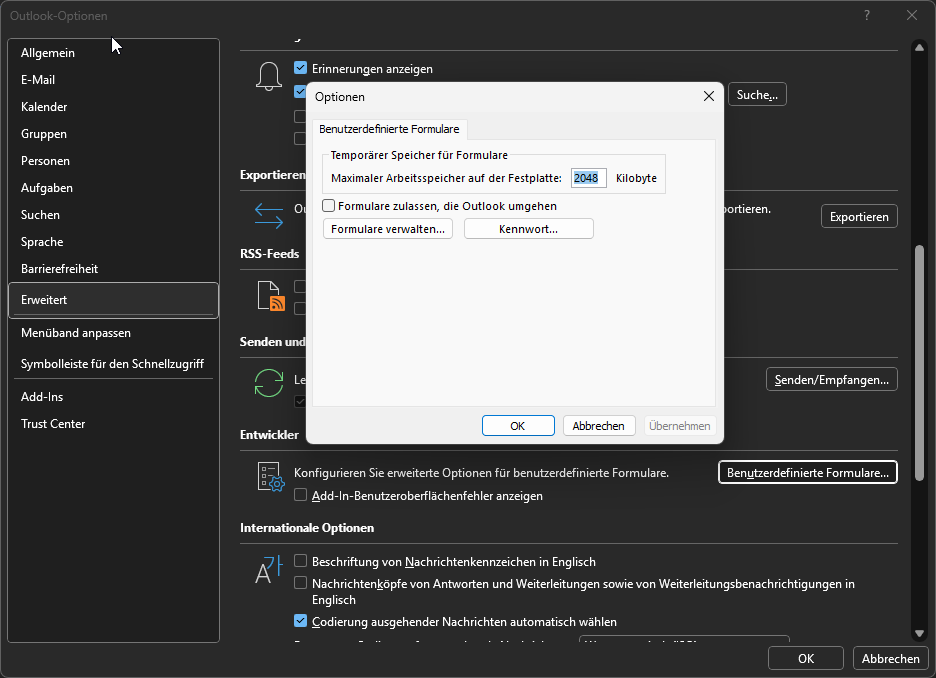Viewport: 936px width, 678px height.
Task: Click the help question mark icon
Action: click(x=867, y=15)
